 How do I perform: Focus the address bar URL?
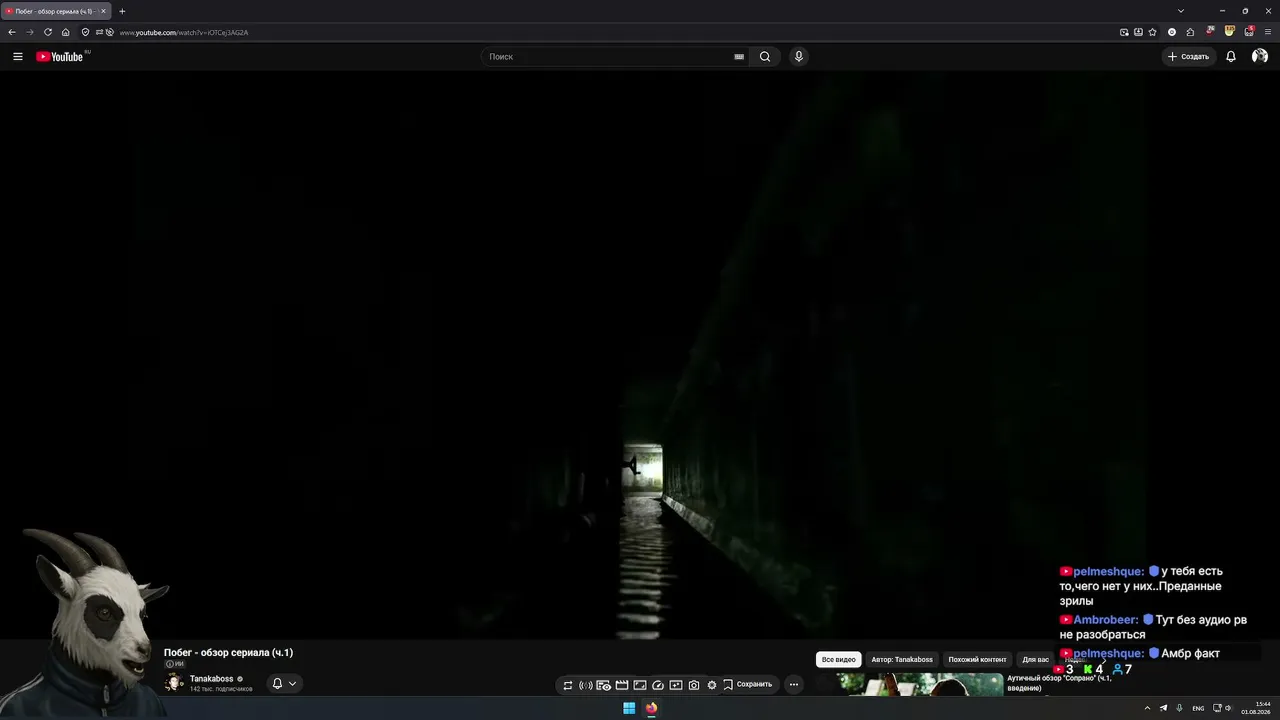184,33
